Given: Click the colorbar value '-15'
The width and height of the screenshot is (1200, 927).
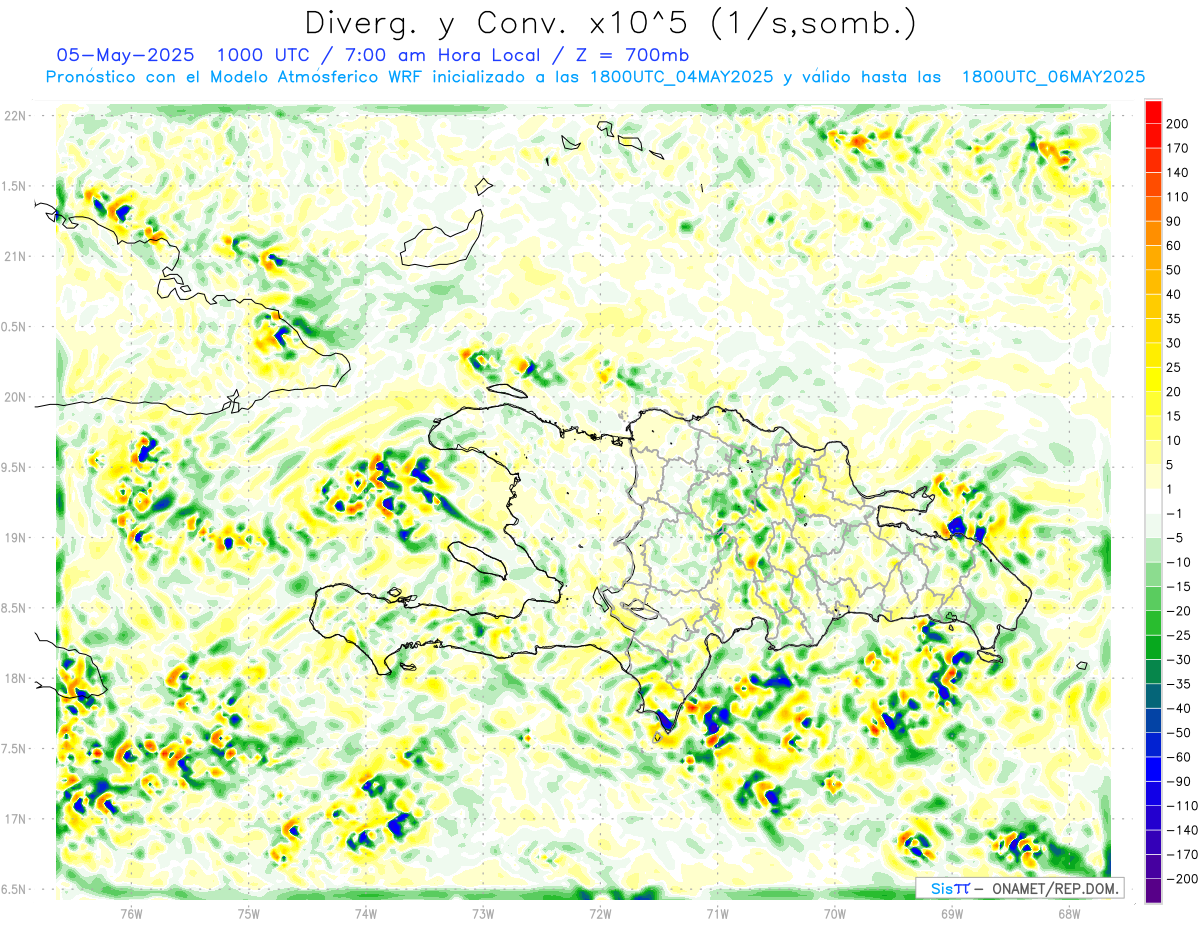Looking at the screenshot, I should (x=1178, y=587).
